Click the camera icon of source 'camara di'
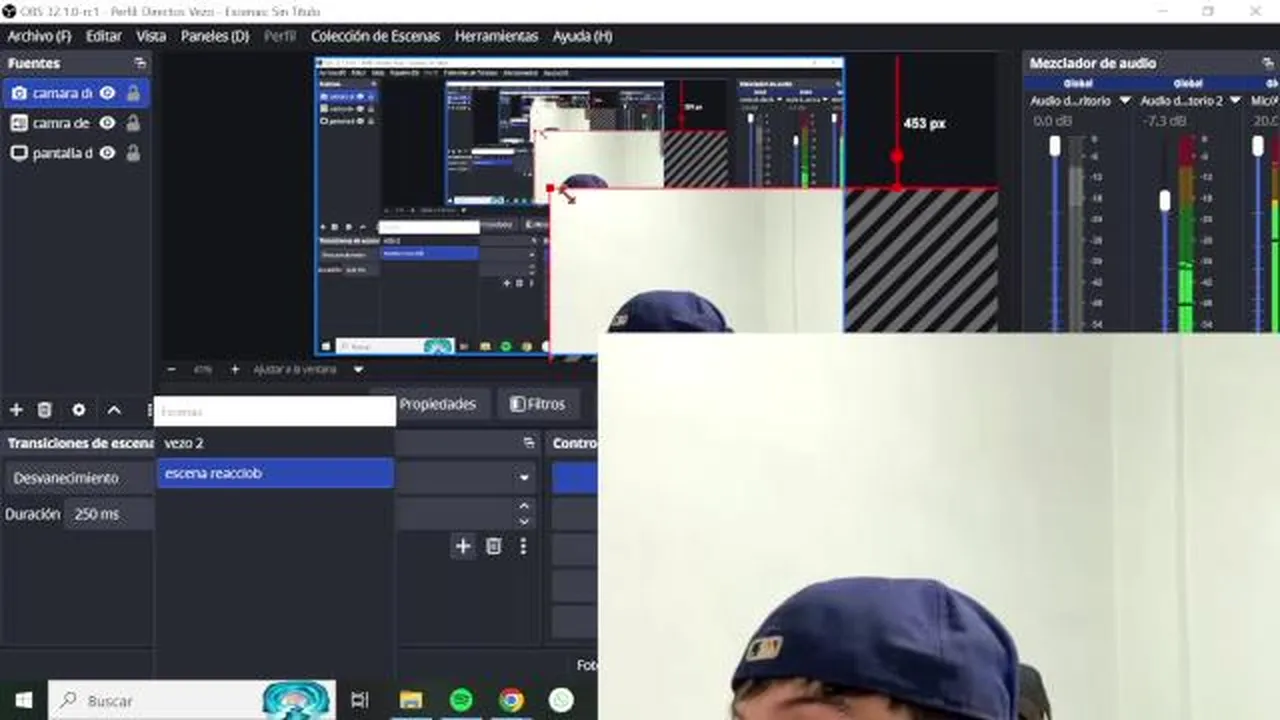This screenshot has height=720, width=1280. coord(19,93)
